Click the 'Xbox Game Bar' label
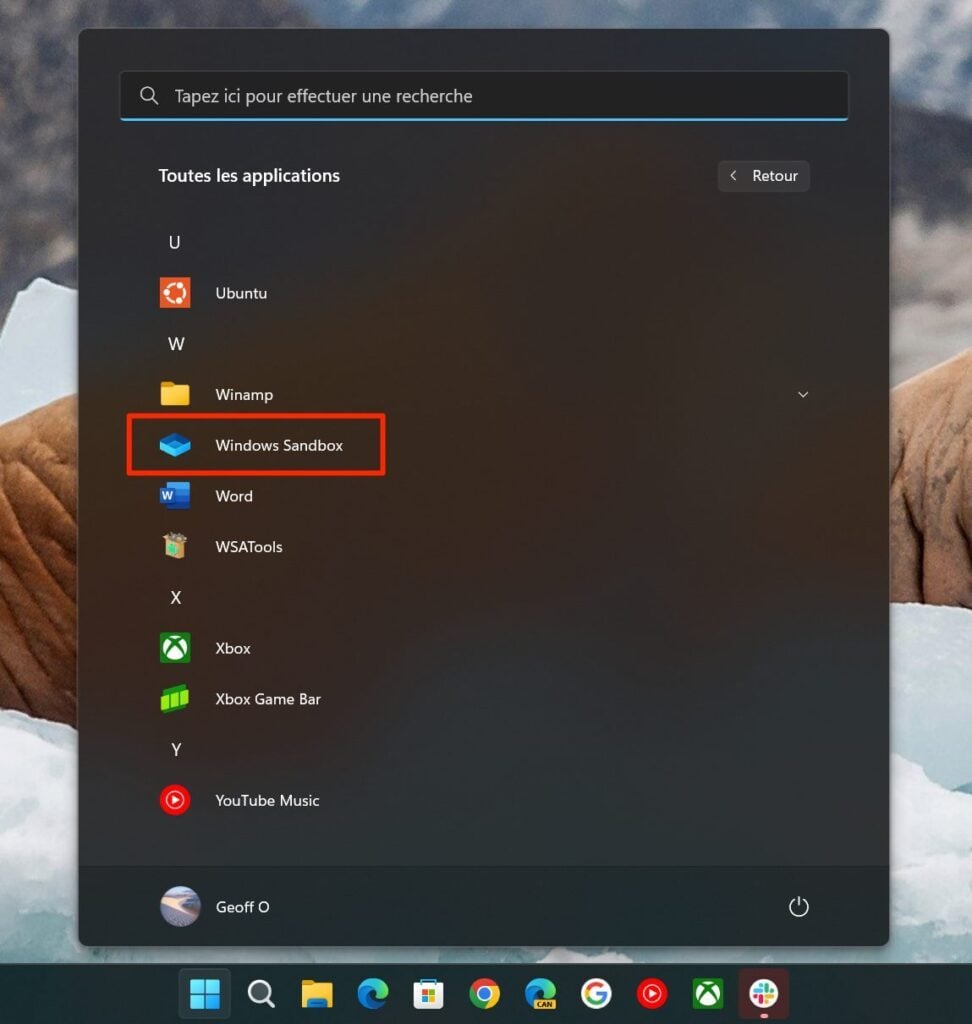Viewport: 972px width, 1024px height. pyautogui.click(x=268, y=699)
